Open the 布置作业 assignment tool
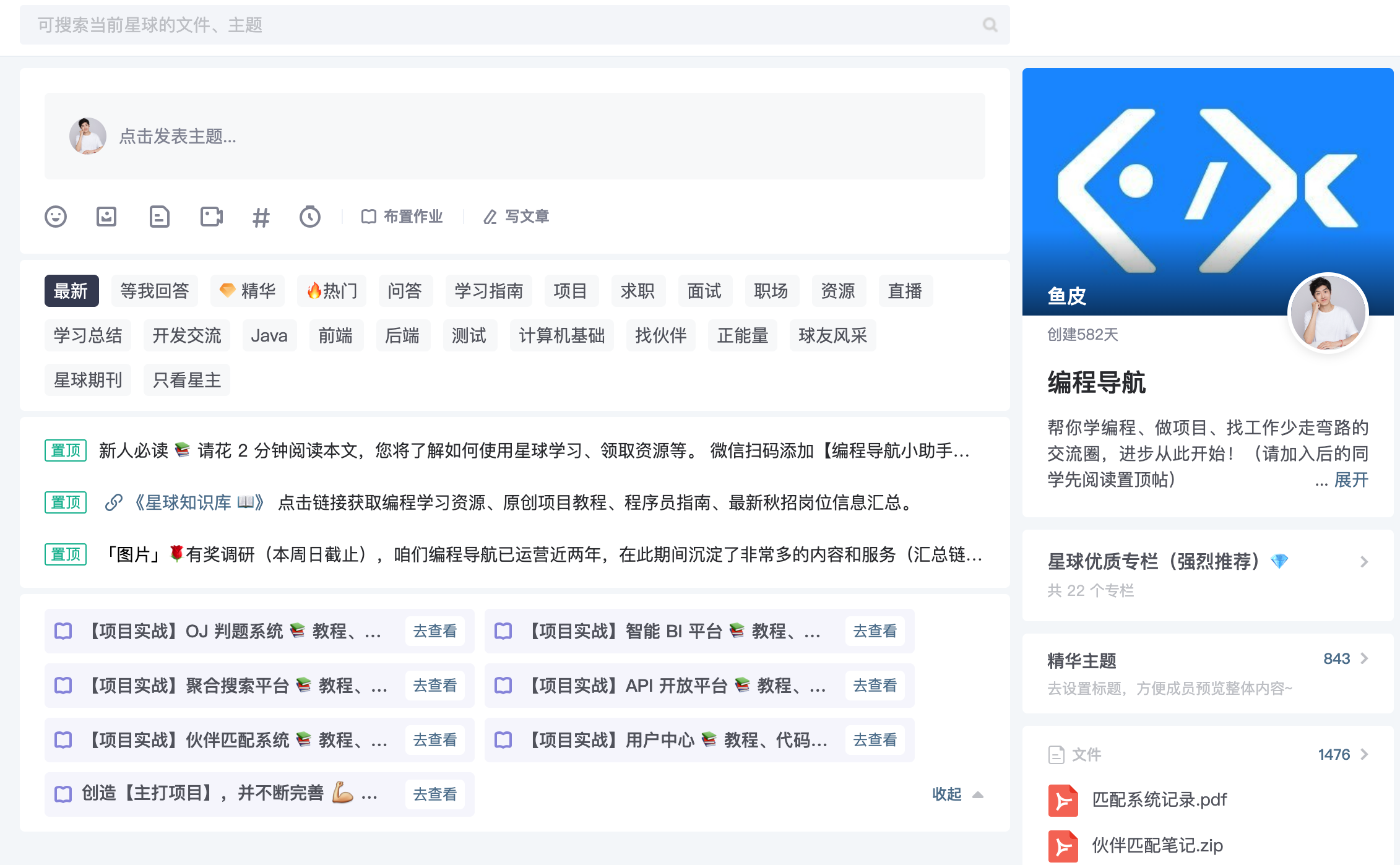This screenshot has width=1400, height=865. click(x=402, y=217)
